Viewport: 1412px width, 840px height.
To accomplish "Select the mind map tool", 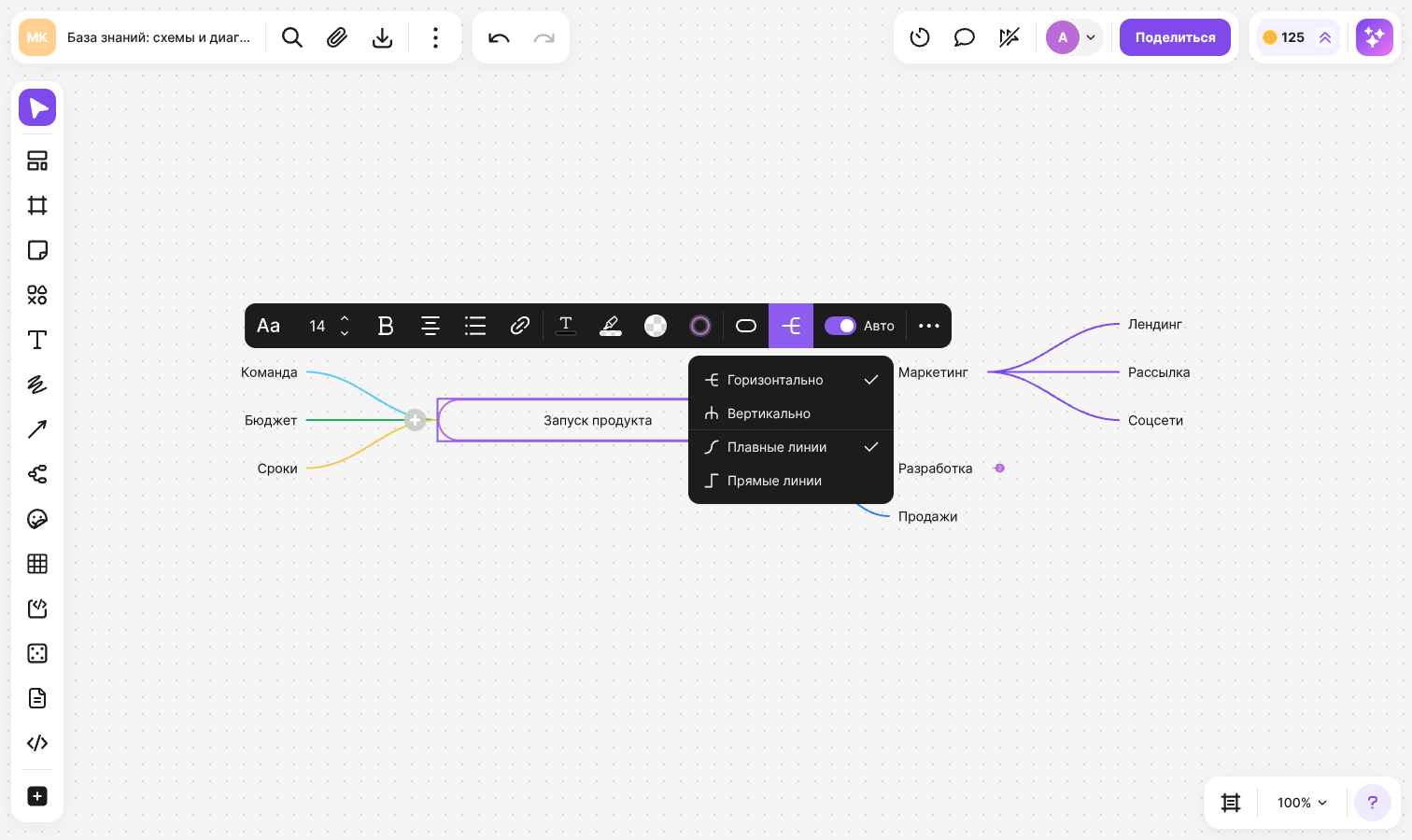I will [37, 474].
